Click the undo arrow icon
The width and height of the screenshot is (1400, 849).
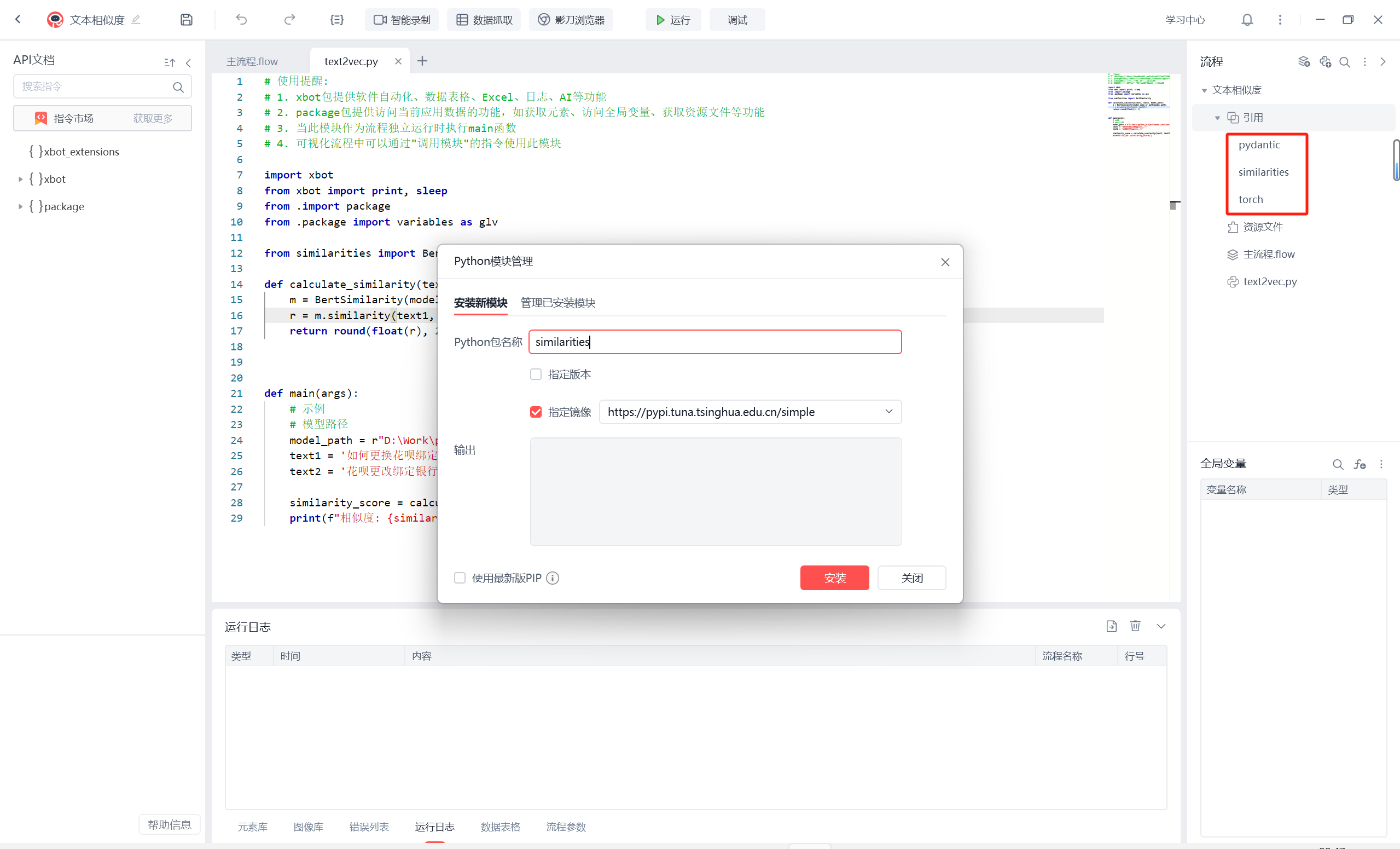[x=241, y=20]
